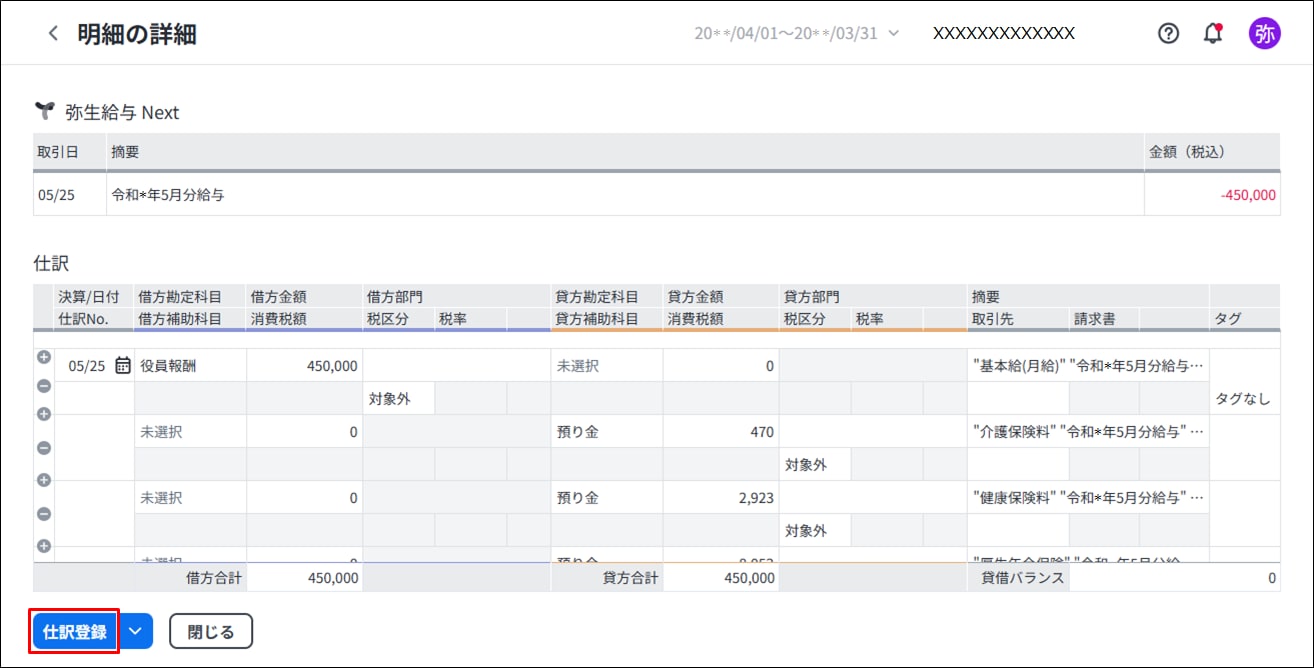Remove the 介護保険料 line with its minus icon
Image resolution: width=1314 pixels, height=668 pixels.
point(44,448)
